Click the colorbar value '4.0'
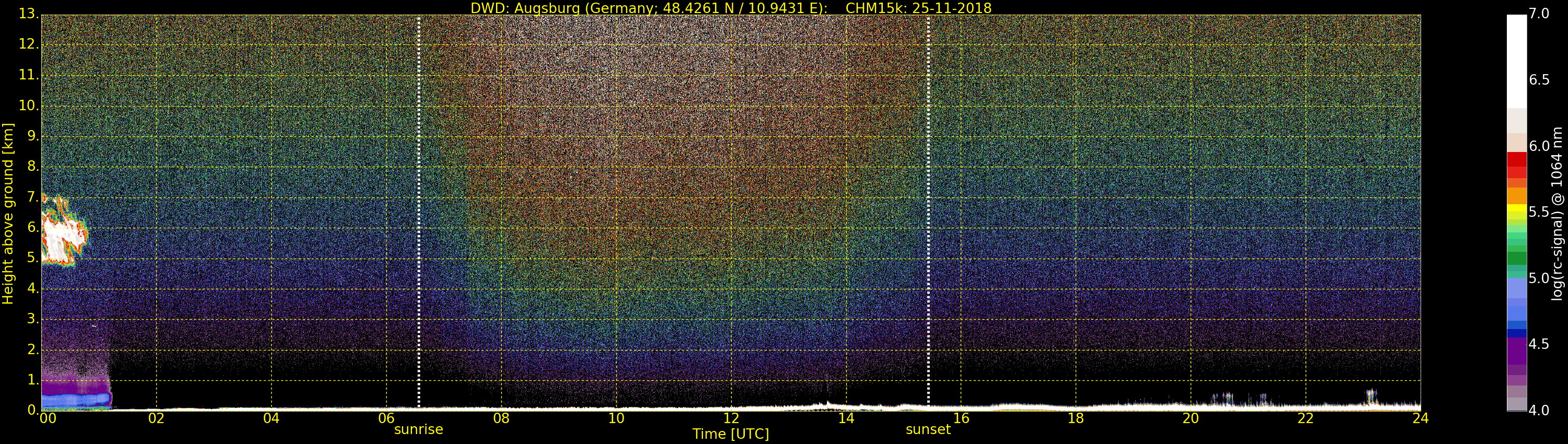Viewport: 1568px width, 444px height. tap(1539, 411)
